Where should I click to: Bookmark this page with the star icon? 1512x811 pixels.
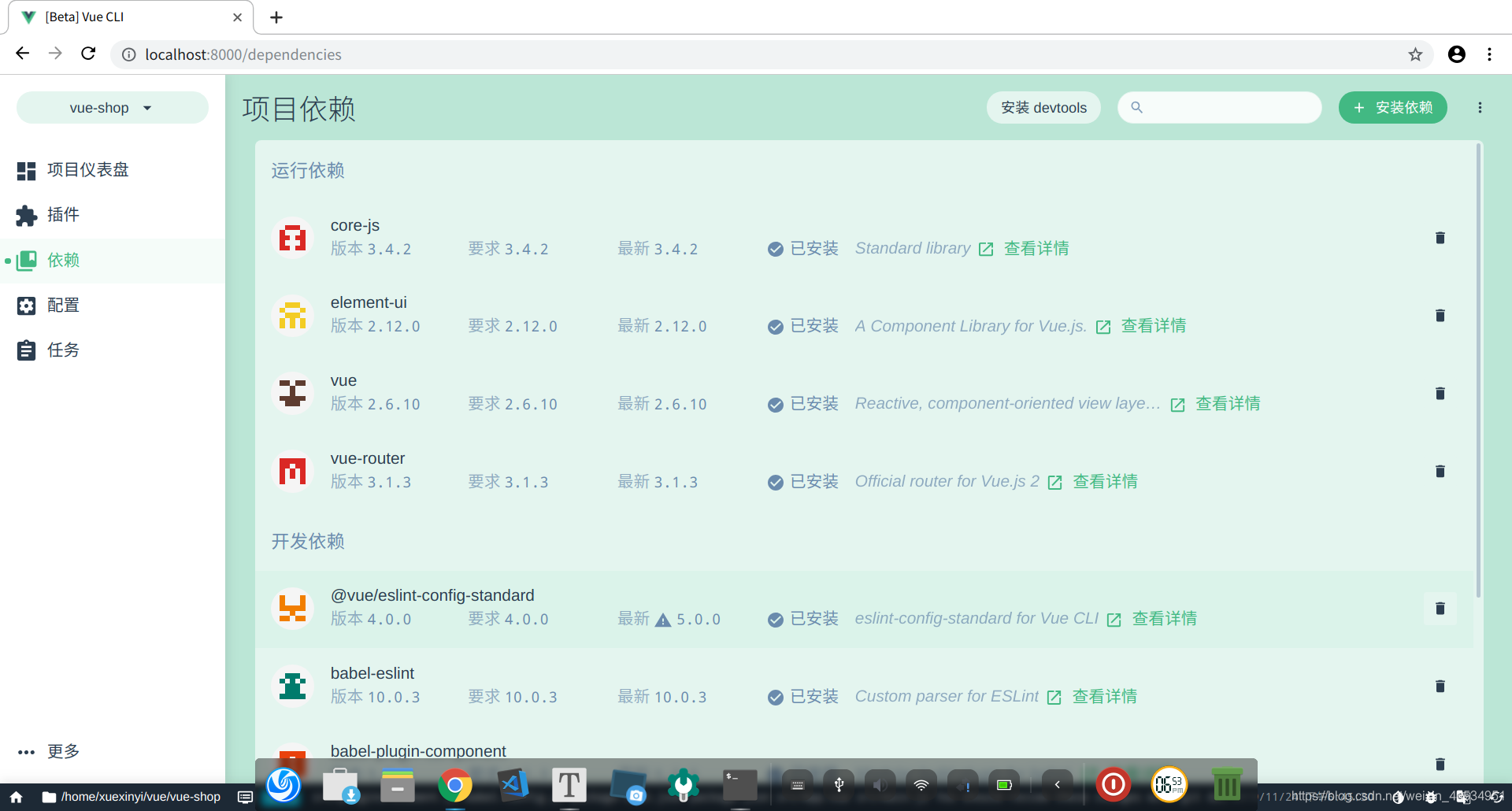click(1415, 54)
